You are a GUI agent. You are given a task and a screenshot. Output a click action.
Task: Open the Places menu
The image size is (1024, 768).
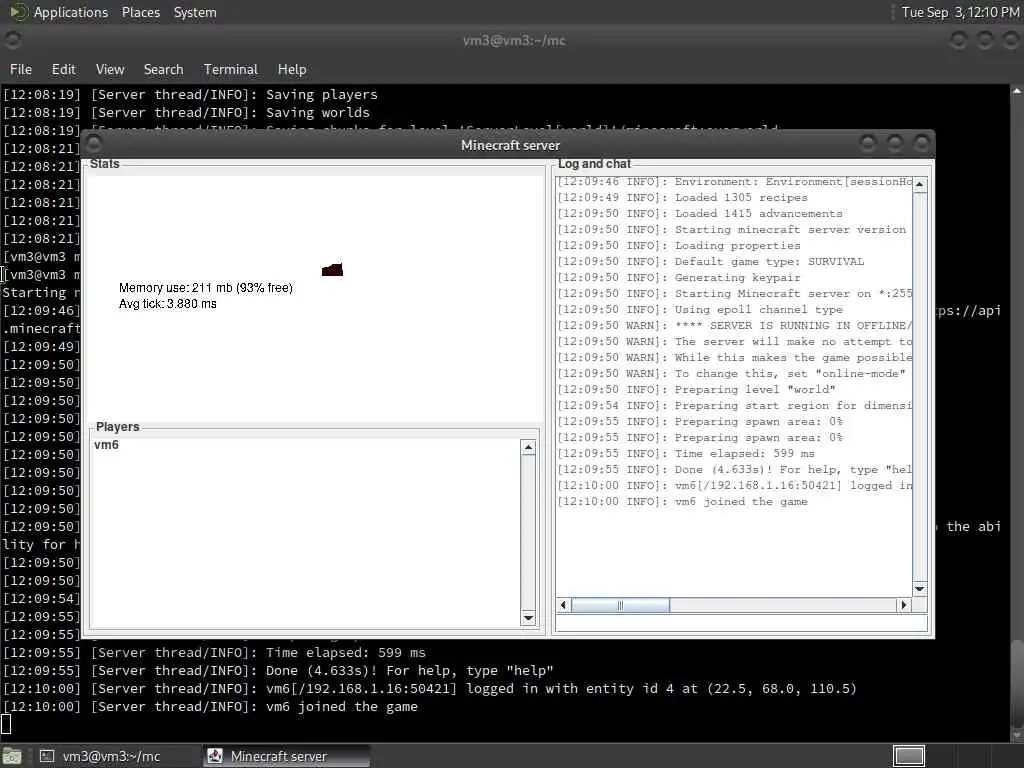(x=140, y=12)
